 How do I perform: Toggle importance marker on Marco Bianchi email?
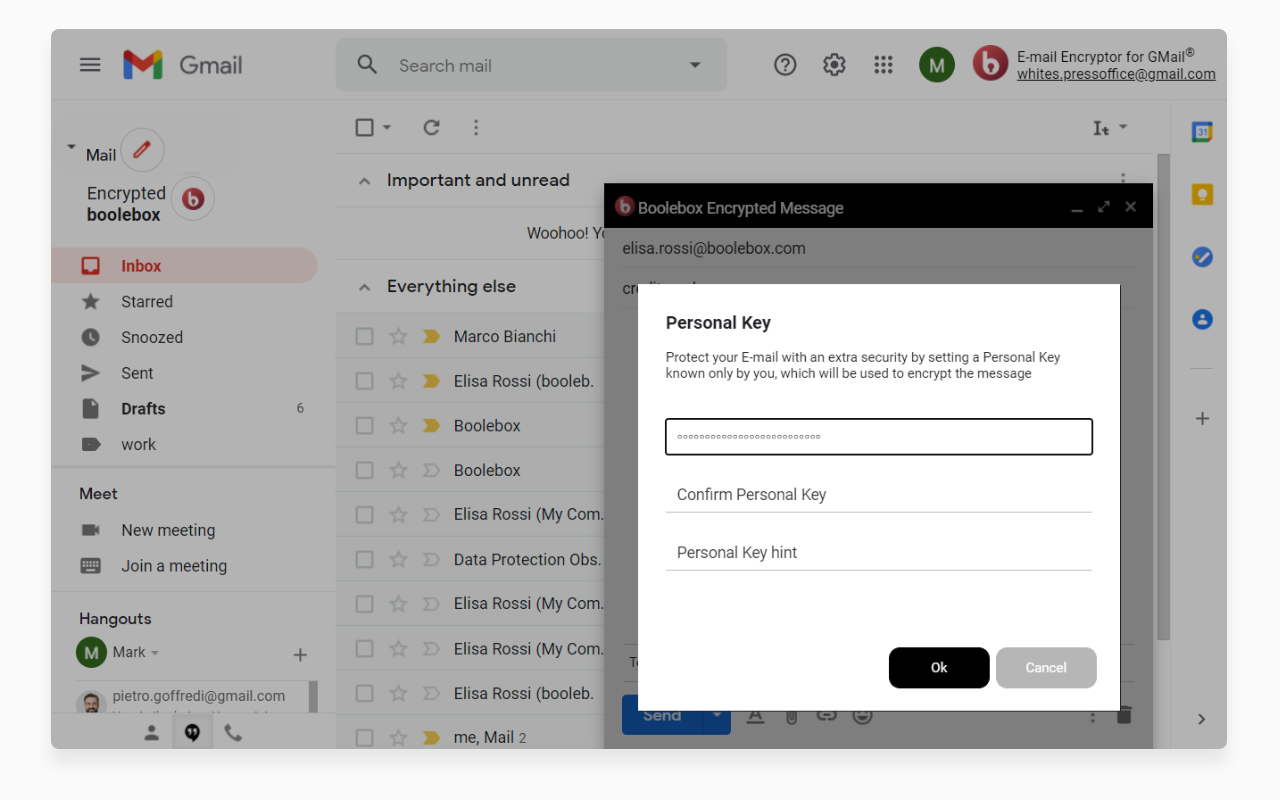tap(431, 337)
